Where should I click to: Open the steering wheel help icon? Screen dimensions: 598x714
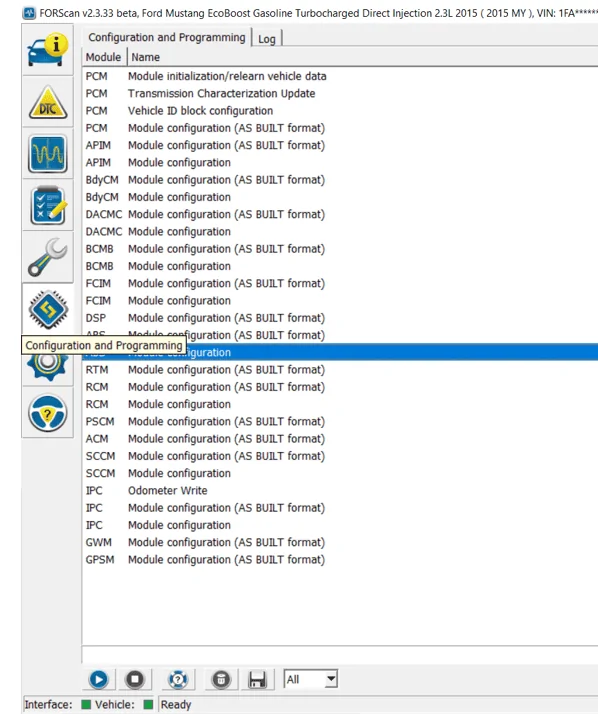tap(48, 413)
